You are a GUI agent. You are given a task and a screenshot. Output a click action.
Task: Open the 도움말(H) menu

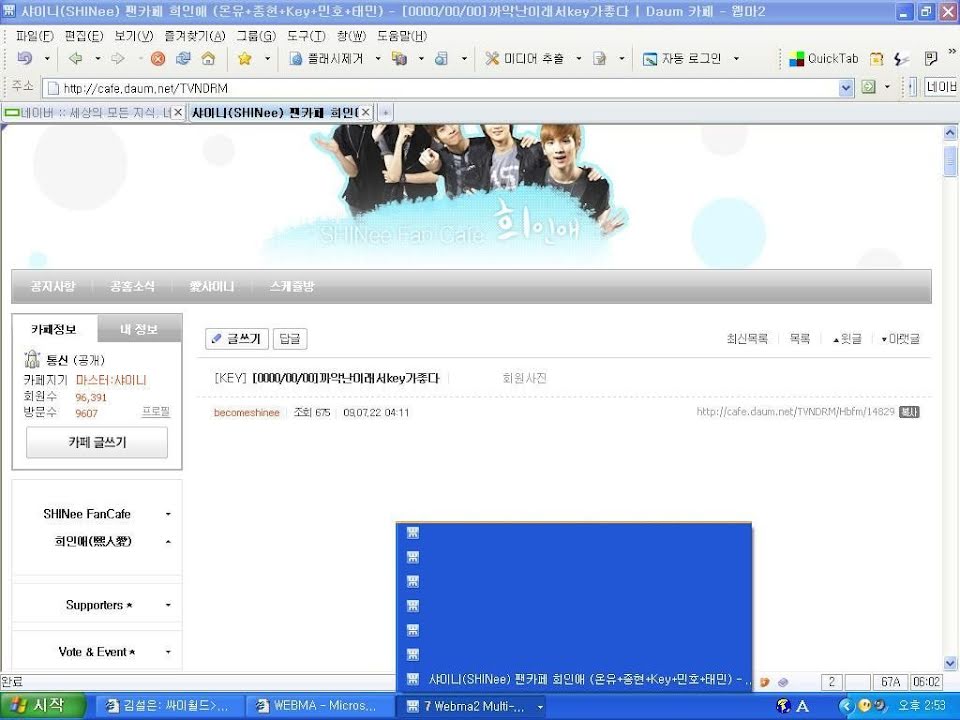click(402, 36)
